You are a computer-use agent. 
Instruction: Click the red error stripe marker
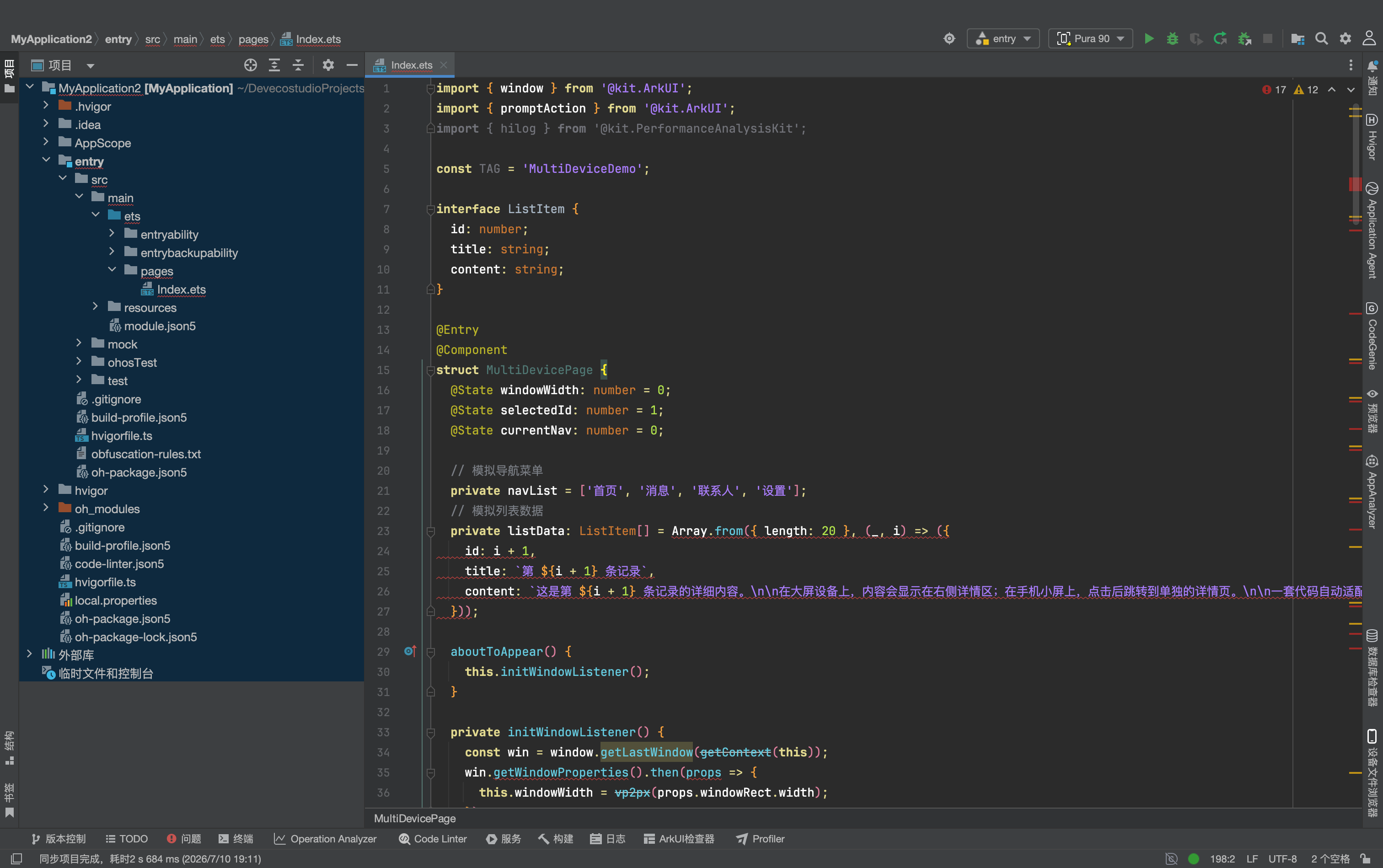click(x=1355, y=184)
